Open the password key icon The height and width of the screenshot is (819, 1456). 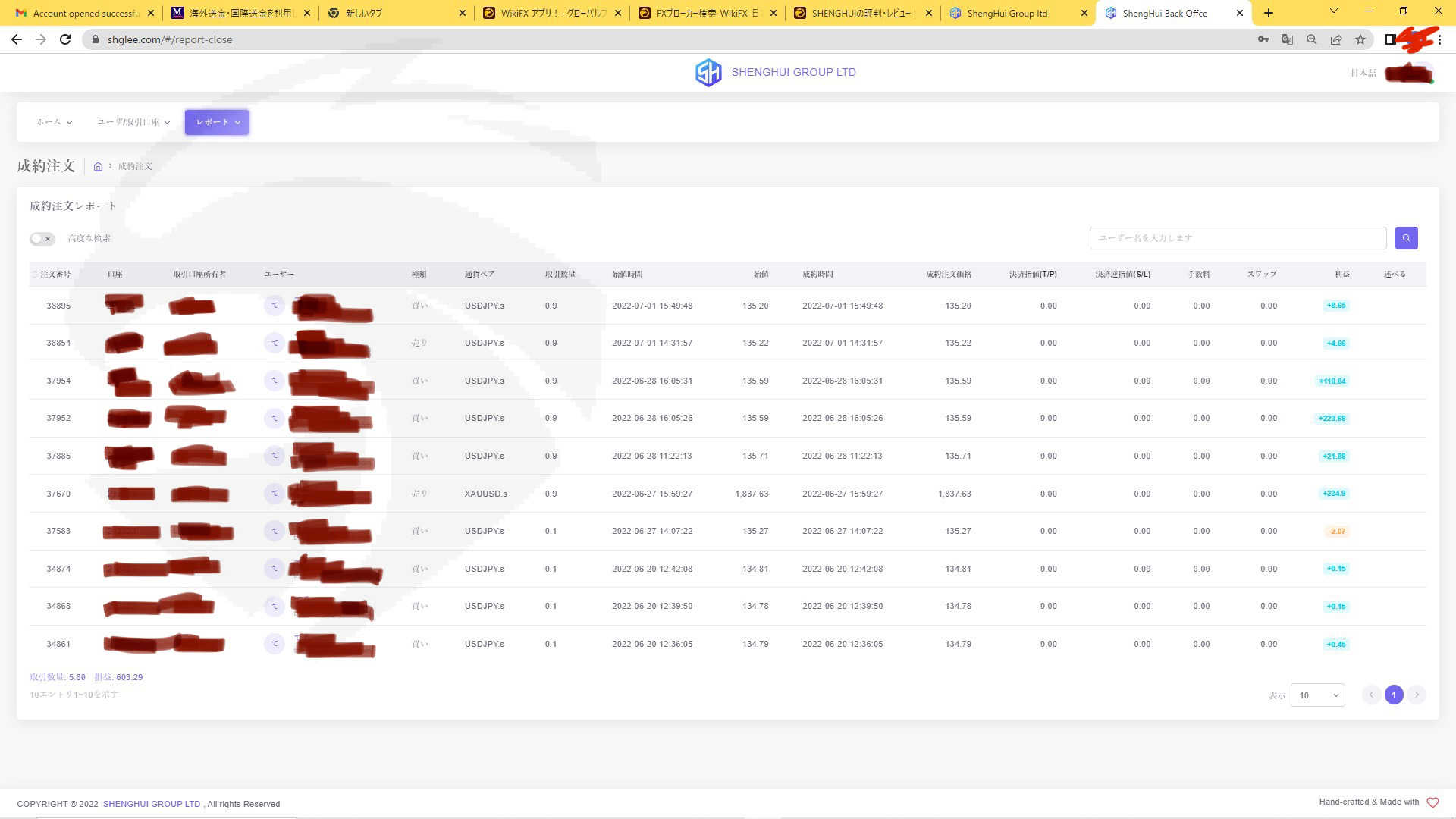point(1263,39)
